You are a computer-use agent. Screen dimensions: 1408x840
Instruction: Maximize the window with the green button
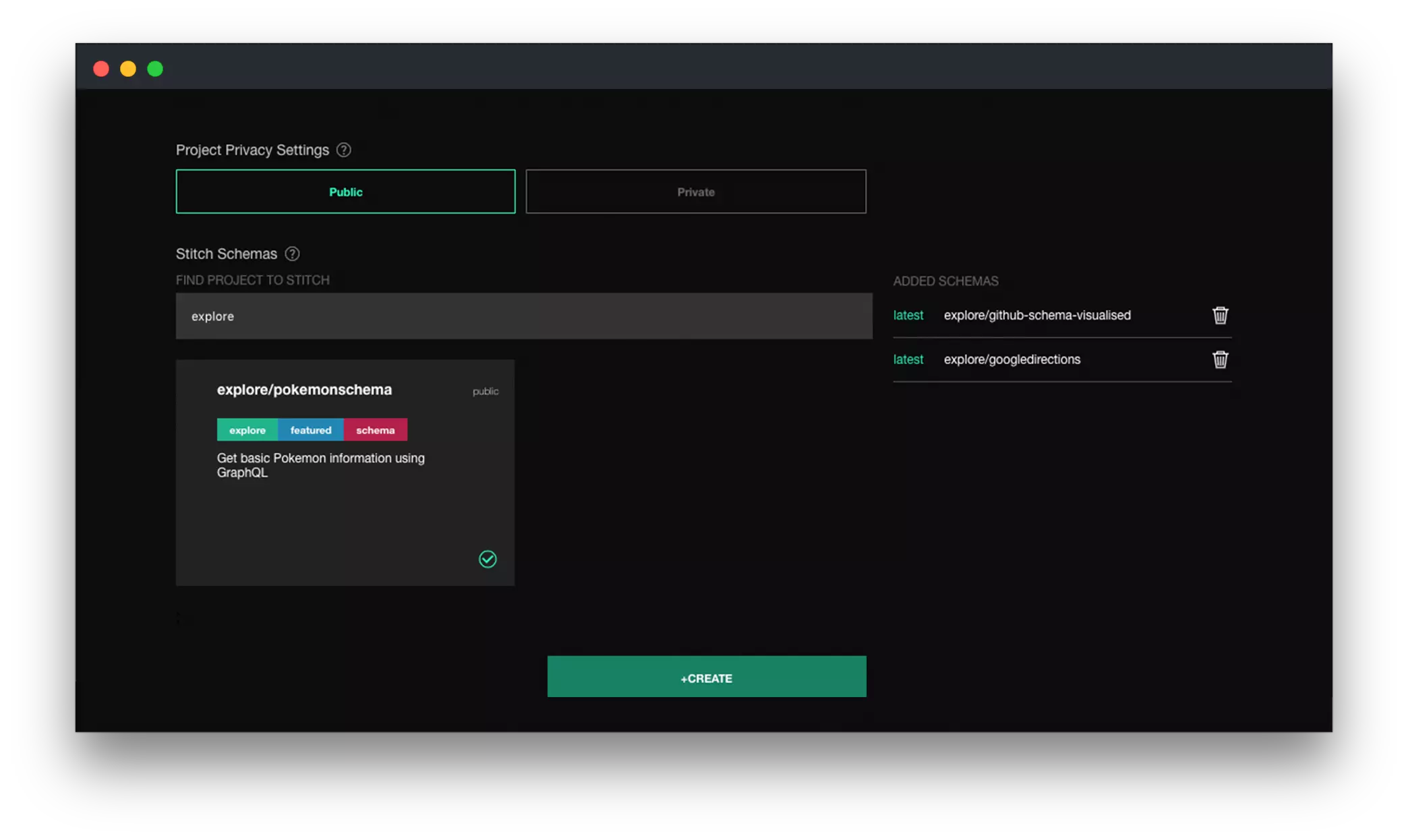[x=155, y=69]
